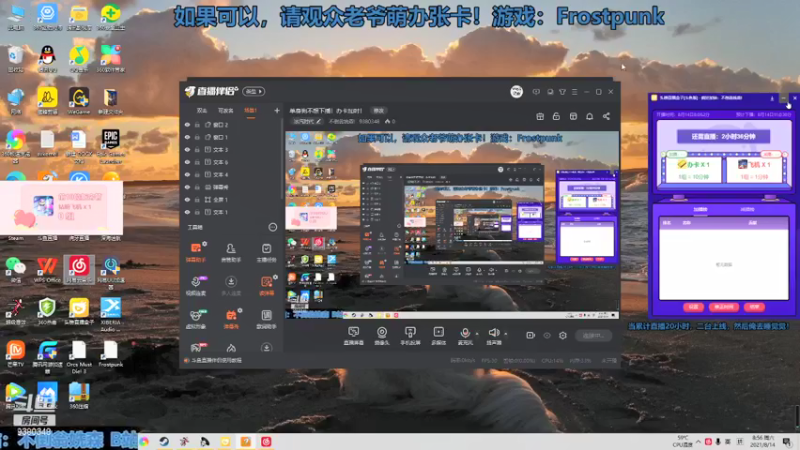The image size is (800, 450).
Task: Open the mode switch pill next to the logo
Action: (254, 91)
